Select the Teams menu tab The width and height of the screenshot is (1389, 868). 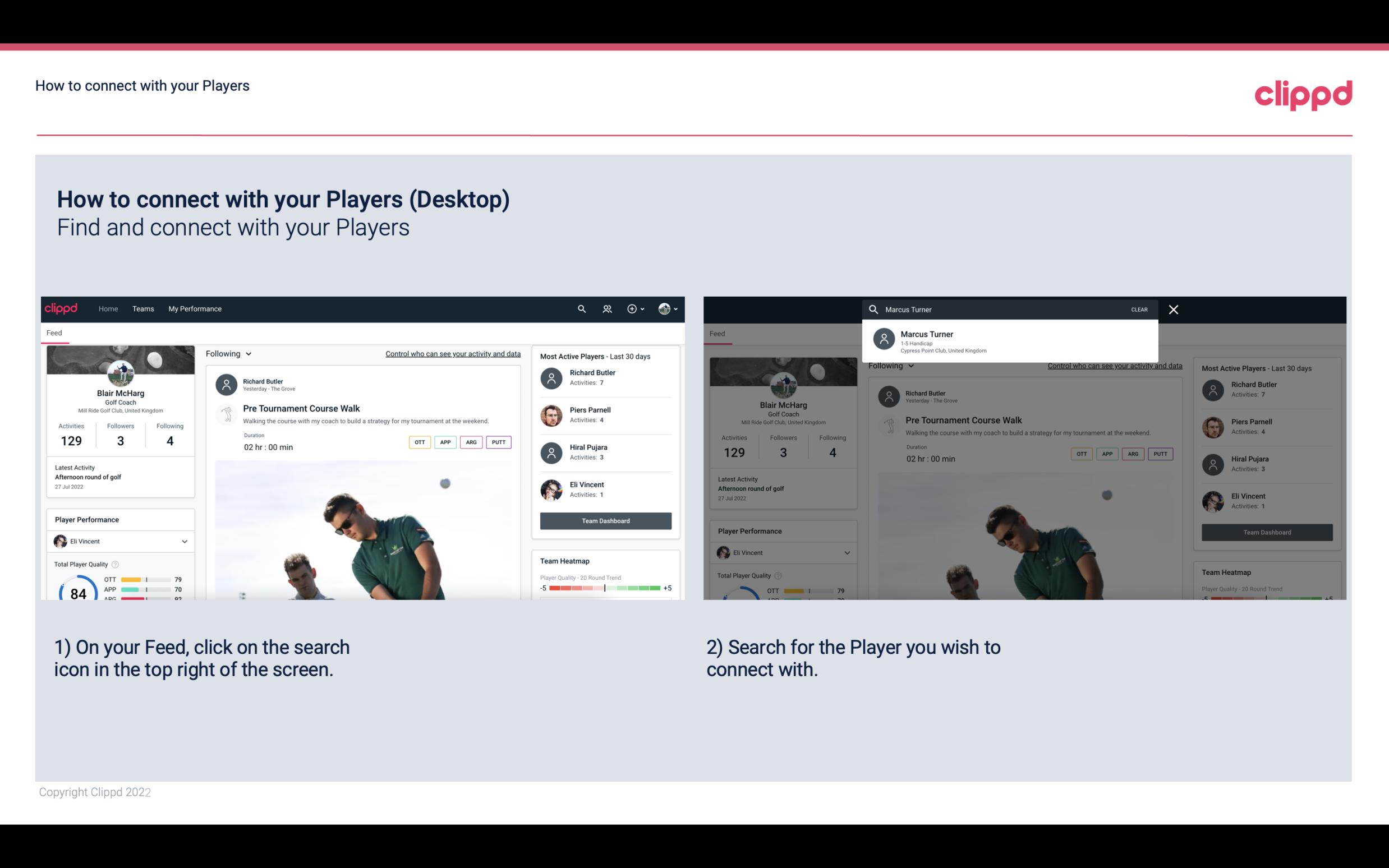click(143, 309)
